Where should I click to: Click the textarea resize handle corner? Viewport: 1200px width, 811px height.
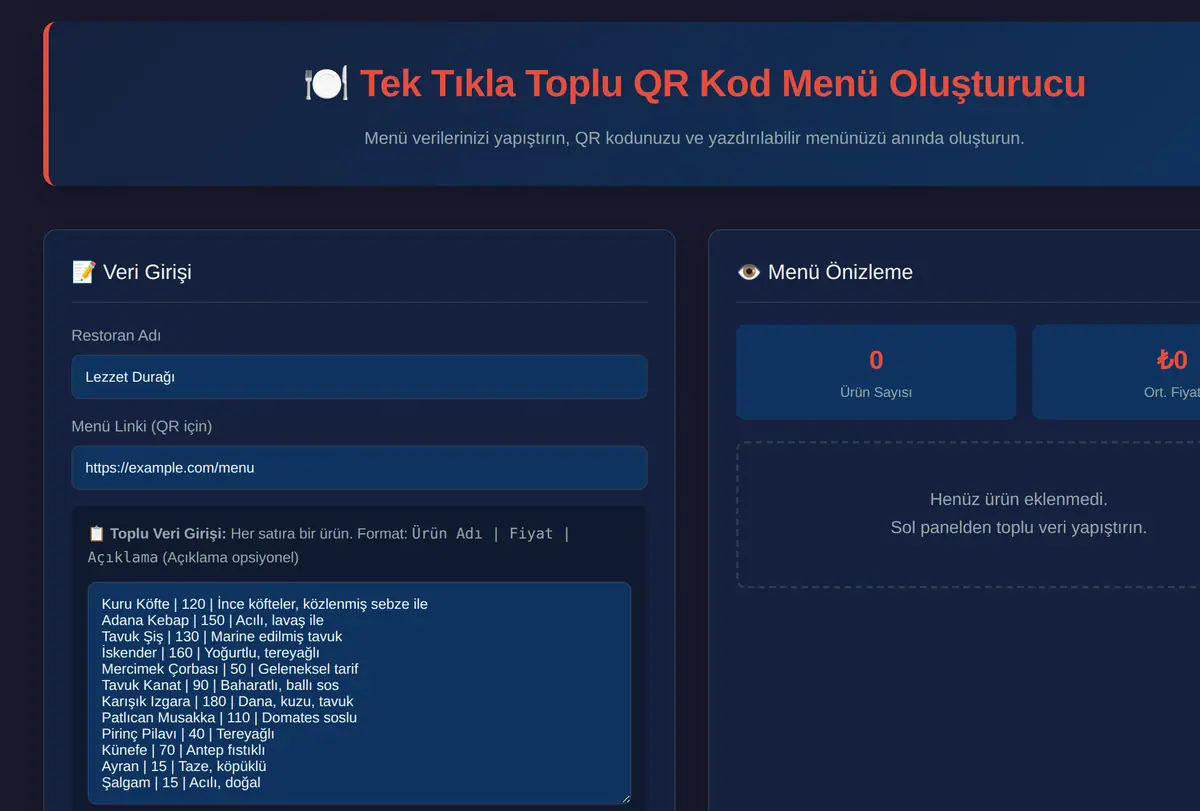tap(624, 797)
